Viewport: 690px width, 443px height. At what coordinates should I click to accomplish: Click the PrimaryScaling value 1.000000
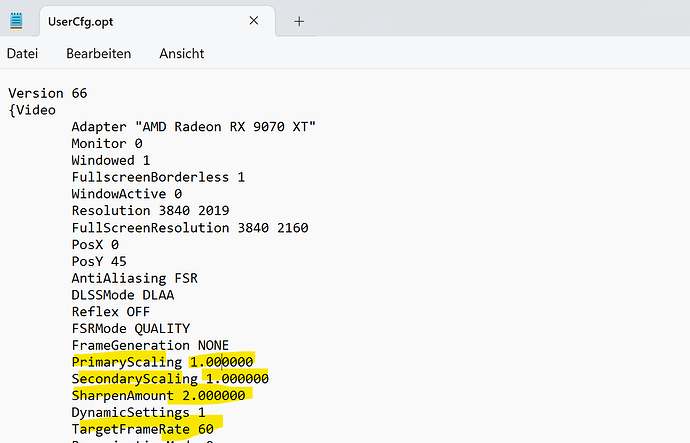[222, 362]
